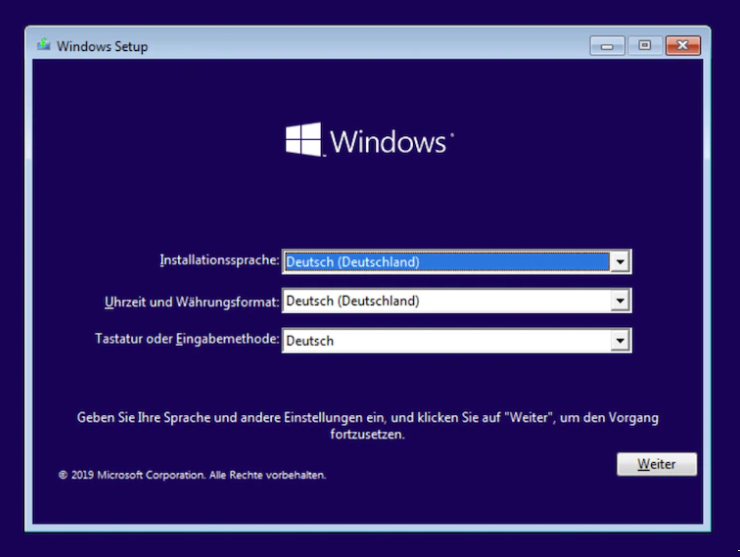The width and height of the screenshot is (740, 557).
Task: Close the Windows Setup window
Action: (682, 45)
